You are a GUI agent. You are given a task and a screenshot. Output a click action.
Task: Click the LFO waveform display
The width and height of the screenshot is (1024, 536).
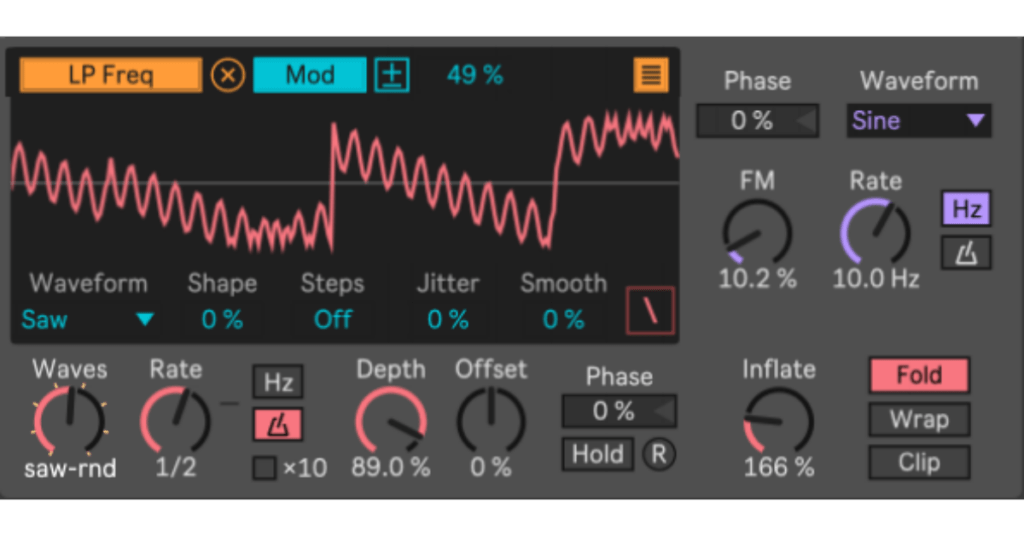pyautogui.click(x=345, y=183)
